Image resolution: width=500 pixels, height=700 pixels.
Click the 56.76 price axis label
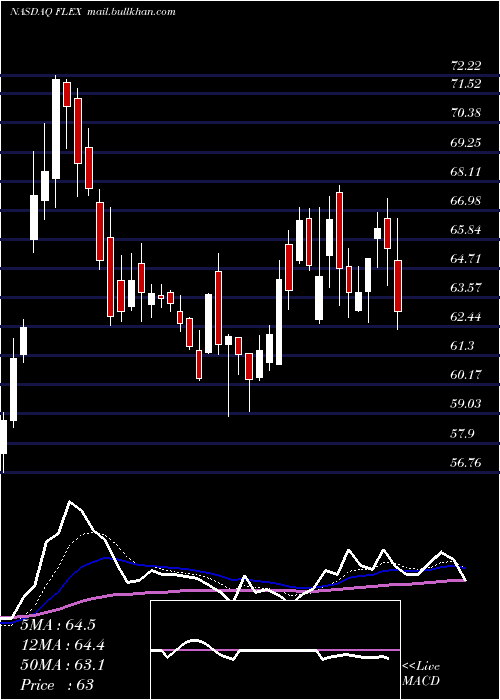(466, 463)
